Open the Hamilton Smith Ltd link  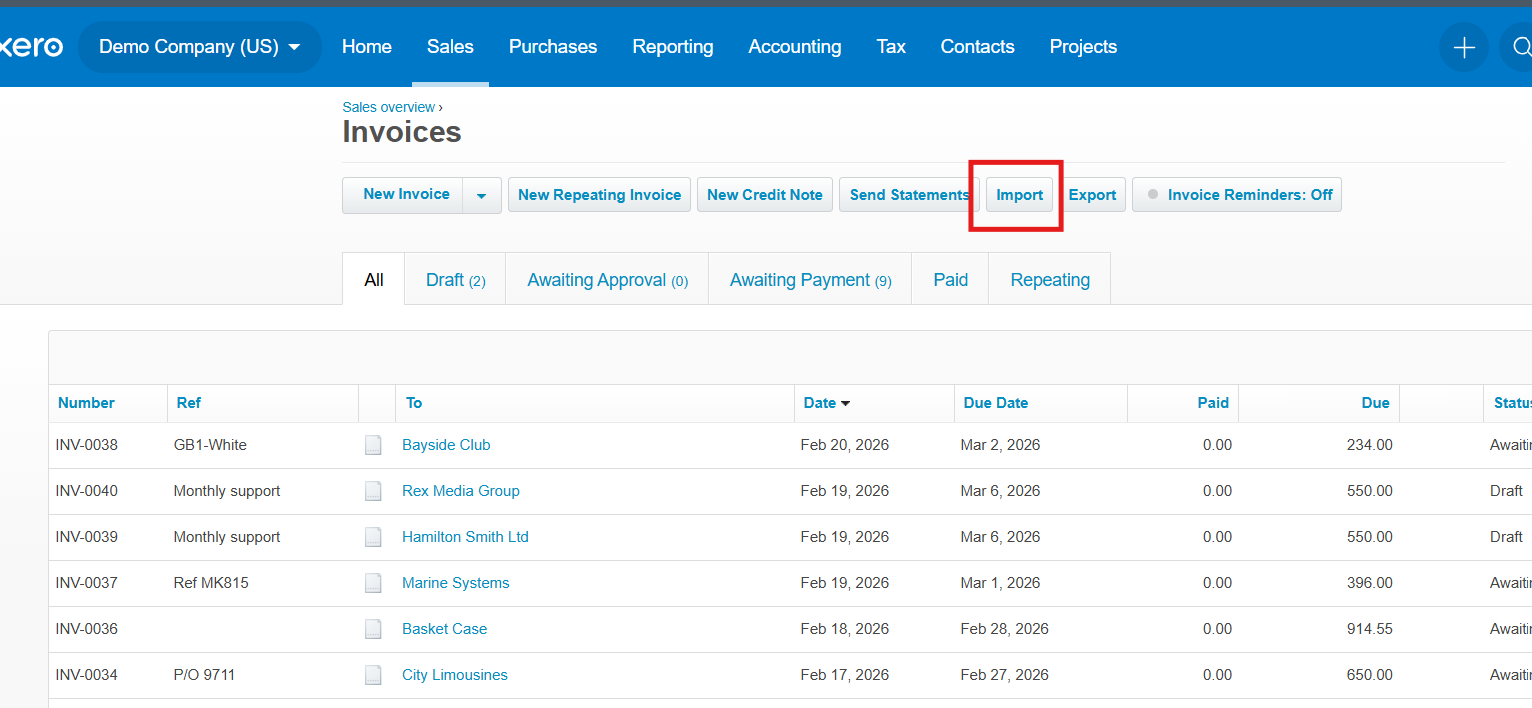[465, 537]
